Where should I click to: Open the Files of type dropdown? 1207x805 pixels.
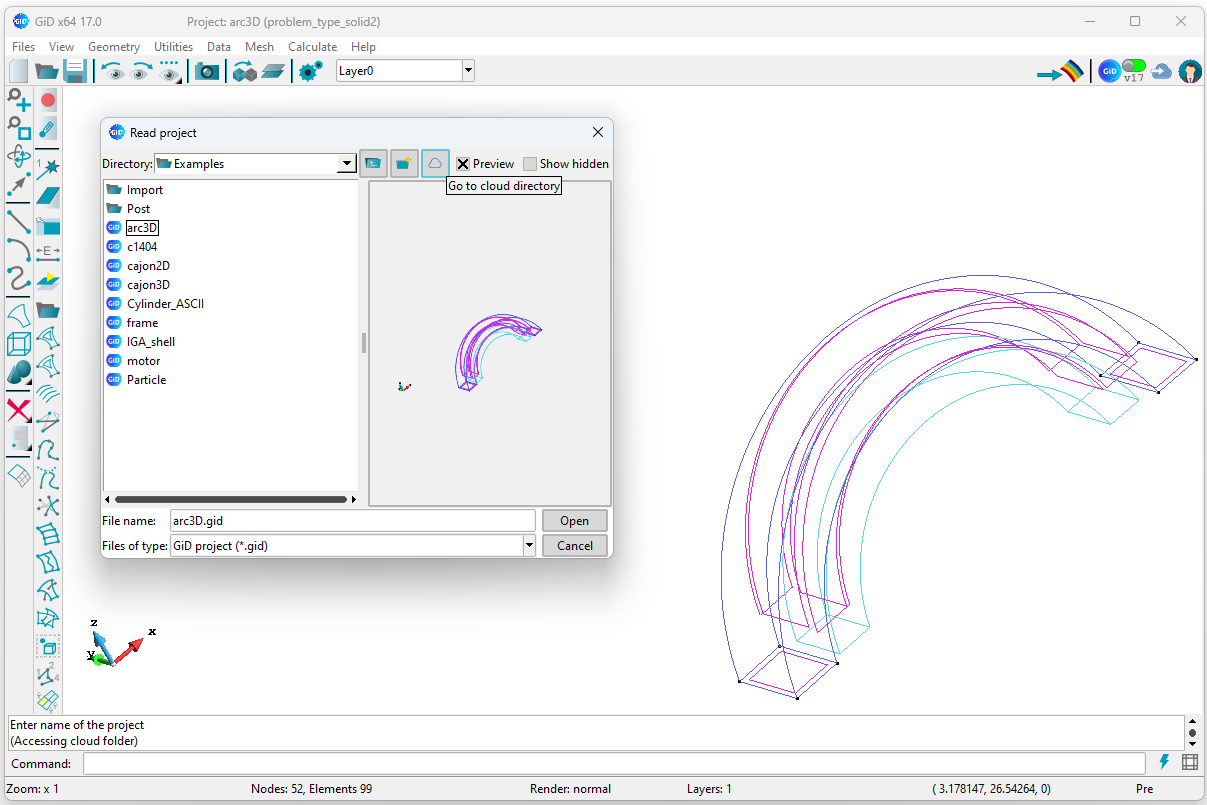click(529, 545)
